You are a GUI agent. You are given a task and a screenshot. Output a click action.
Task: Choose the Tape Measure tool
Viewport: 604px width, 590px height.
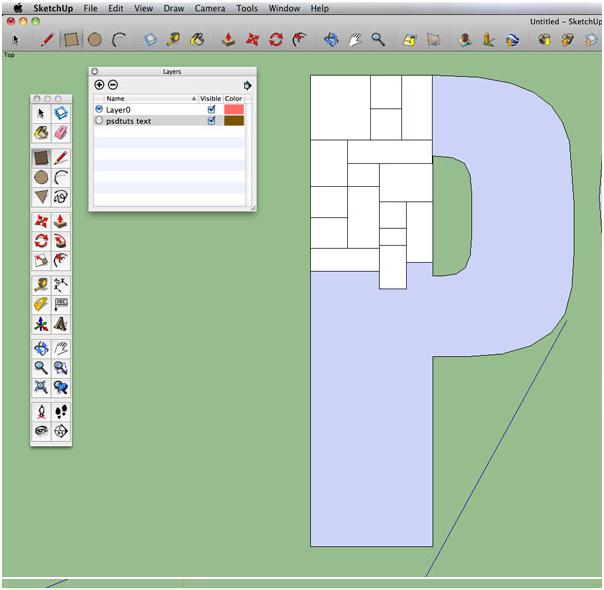click(x=41, y=285)
